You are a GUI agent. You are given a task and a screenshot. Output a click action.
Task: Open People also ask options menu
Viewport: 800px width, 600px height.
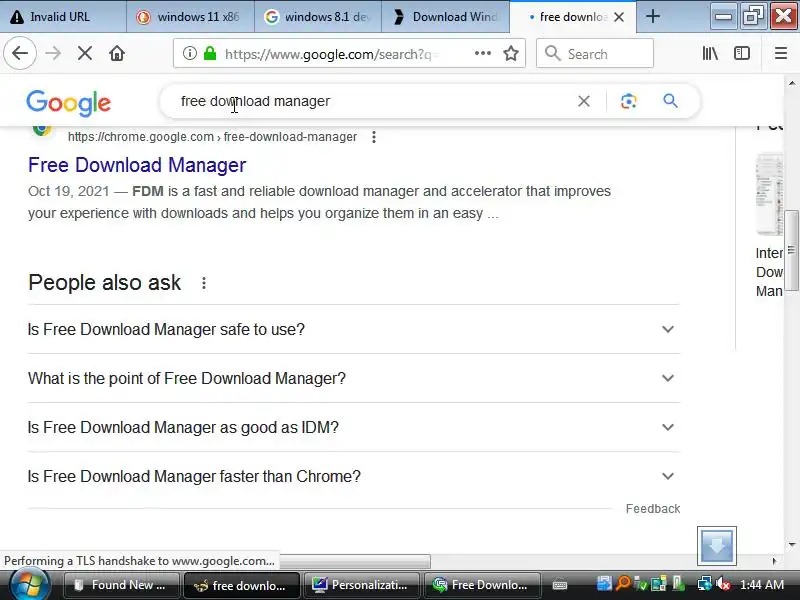[x=204, y=283]
